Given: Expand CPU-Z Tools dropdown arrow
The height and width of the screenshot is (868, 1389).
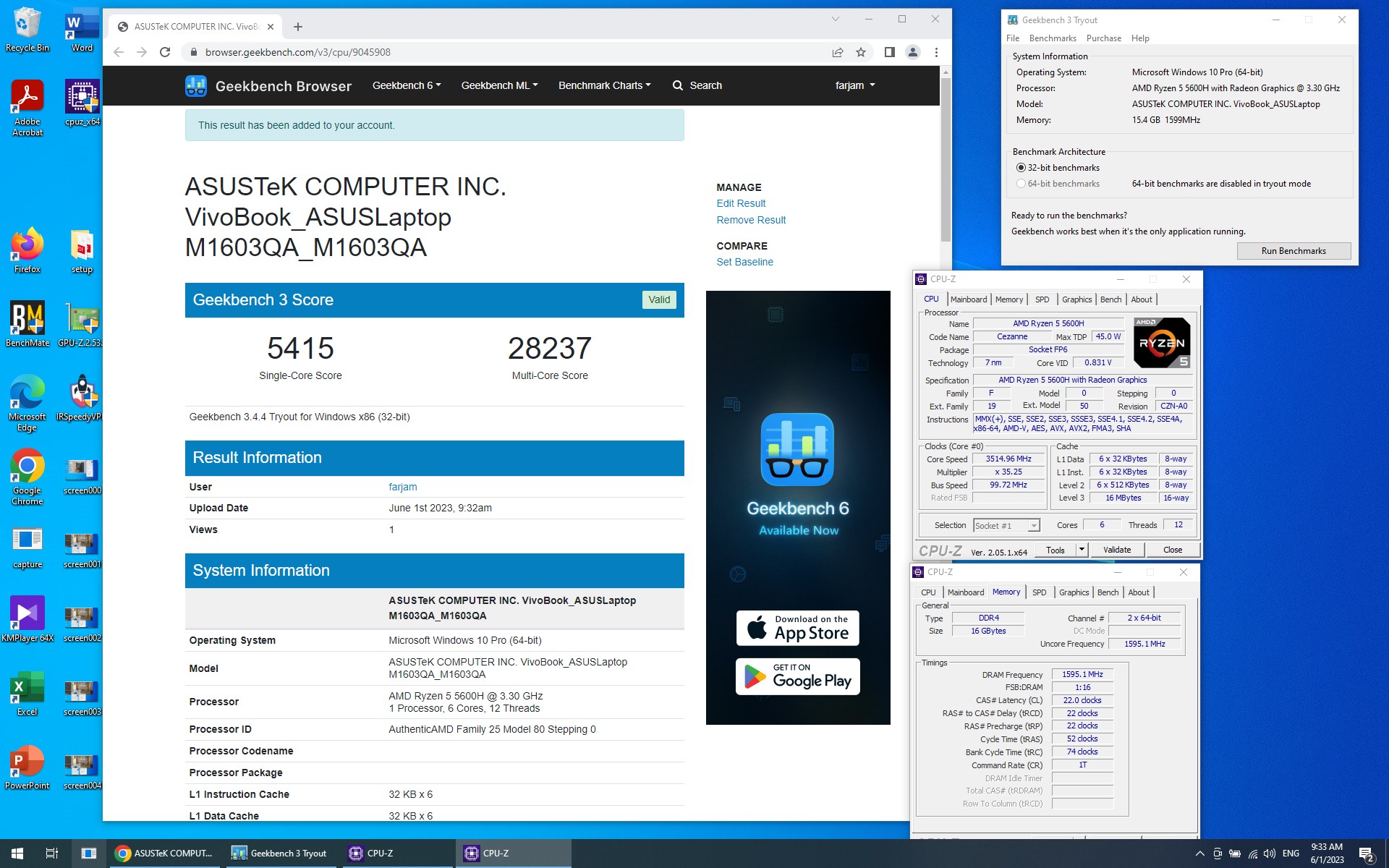Looking at the screenshot, I should click(1082, 550).
